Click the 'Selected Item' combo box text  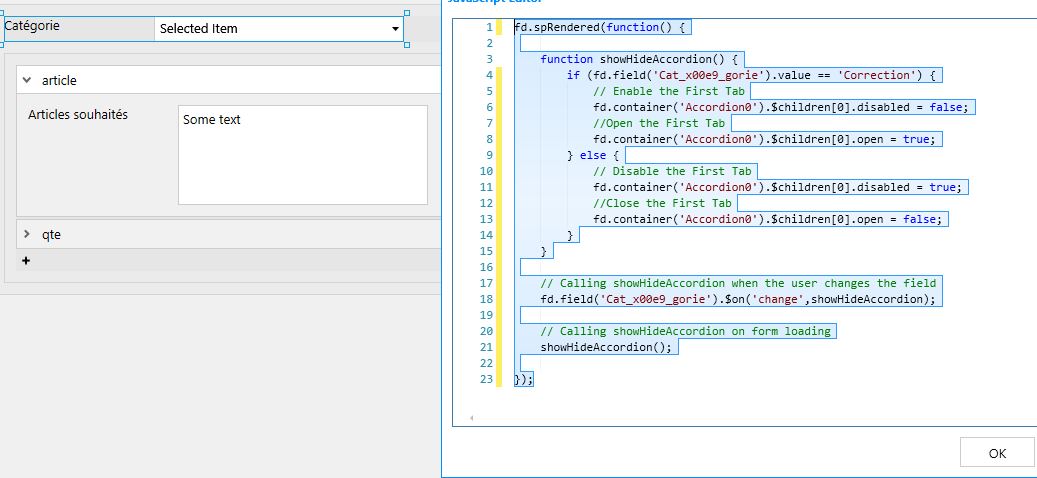click(199, 29)
